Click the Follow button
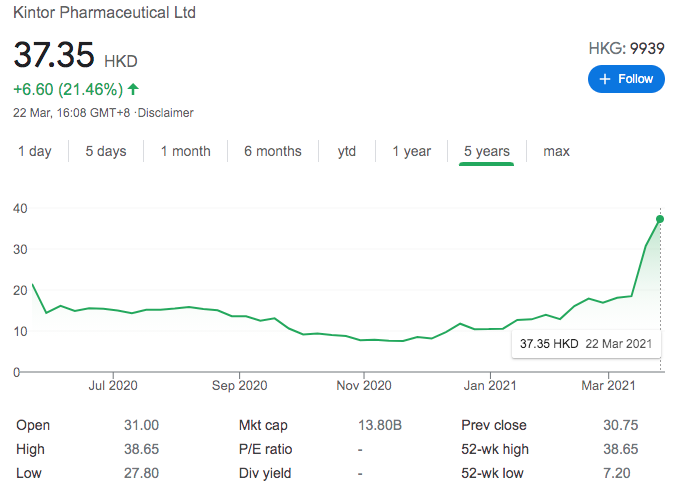The width and height of the screenshot is (681, 489). coord(626,79)
